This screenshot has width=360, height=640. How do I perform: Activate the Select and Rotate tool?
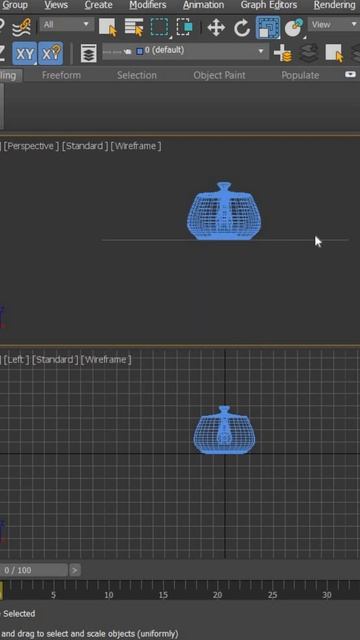tap(242, 28)
